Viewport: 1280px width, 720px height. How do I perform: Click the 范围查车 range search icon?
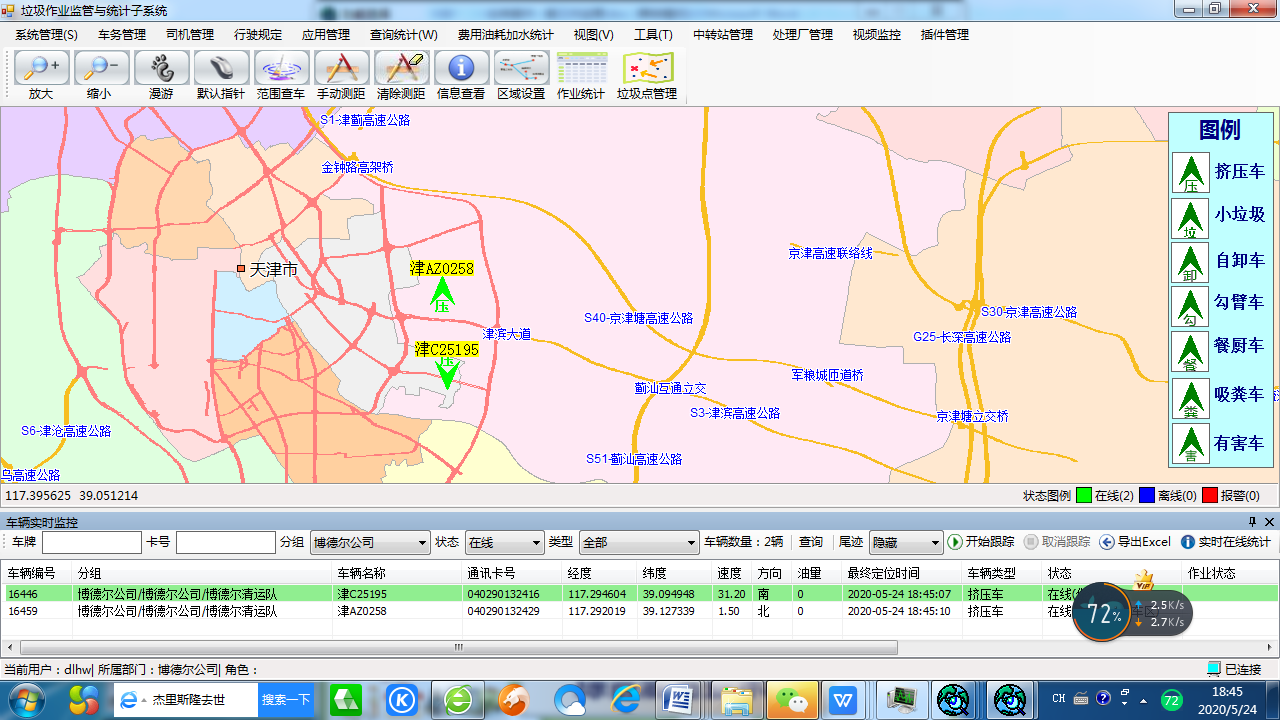[281, 69]
